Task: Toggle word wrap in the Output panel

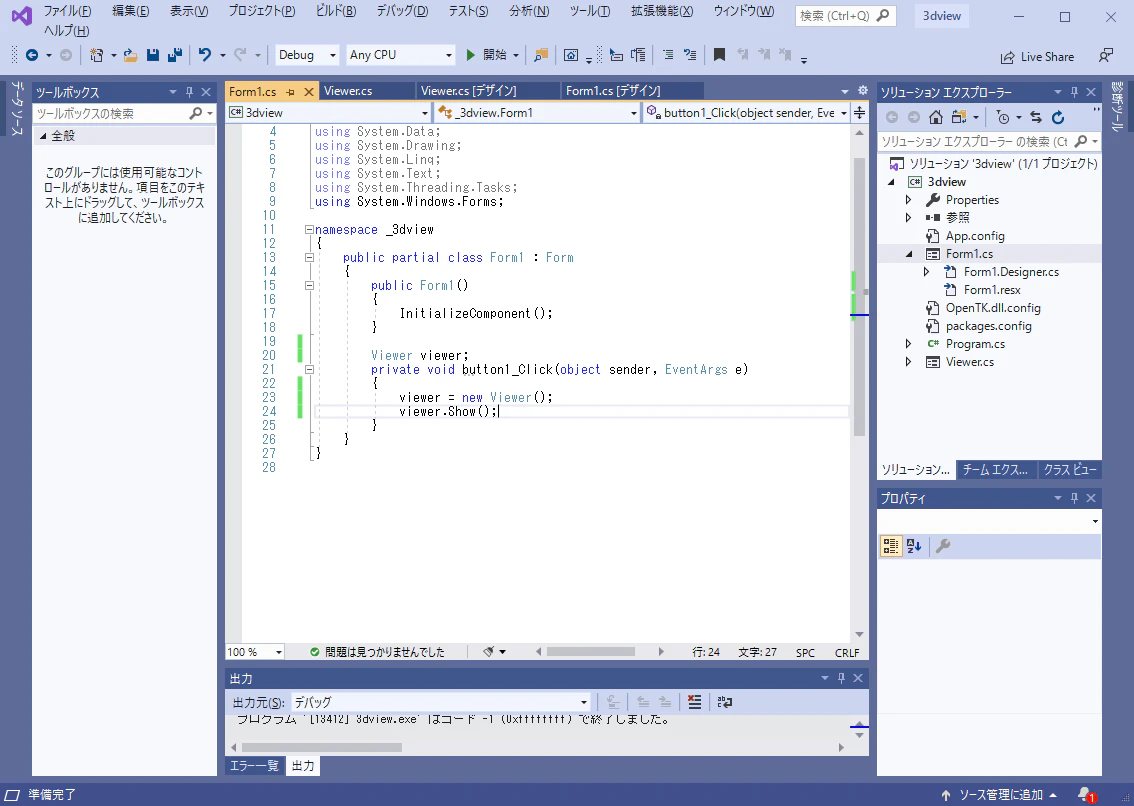Action: (x=725, y=702)
